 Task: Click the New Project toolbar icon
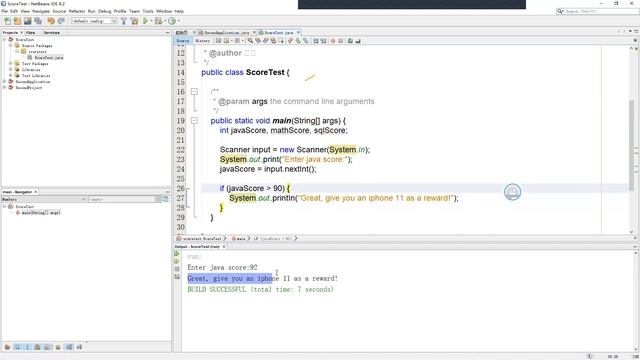click(x=18, y=21)
